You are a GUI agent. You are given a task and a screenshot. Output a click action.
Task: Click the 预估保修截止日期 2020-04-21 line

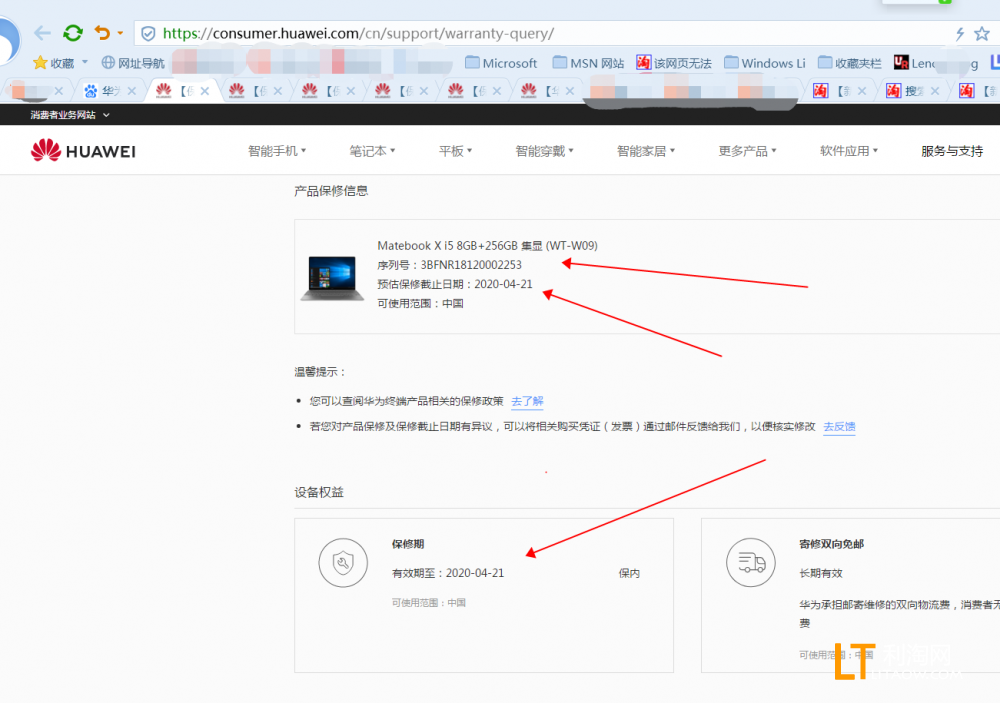point(455,284)
